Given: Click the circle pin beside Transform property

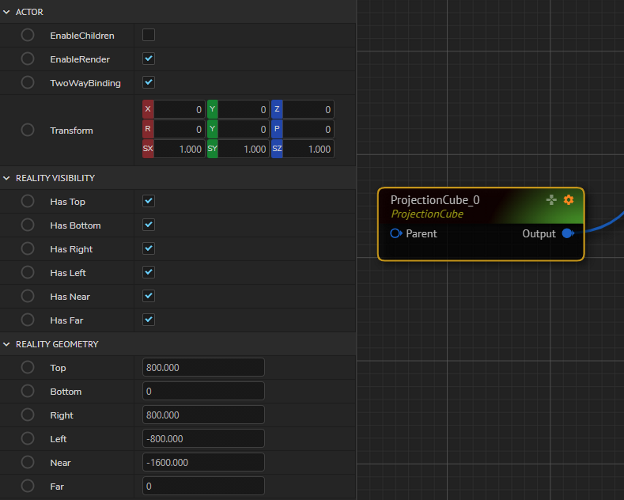Looking at the screenshot, I should click(28, 130).
